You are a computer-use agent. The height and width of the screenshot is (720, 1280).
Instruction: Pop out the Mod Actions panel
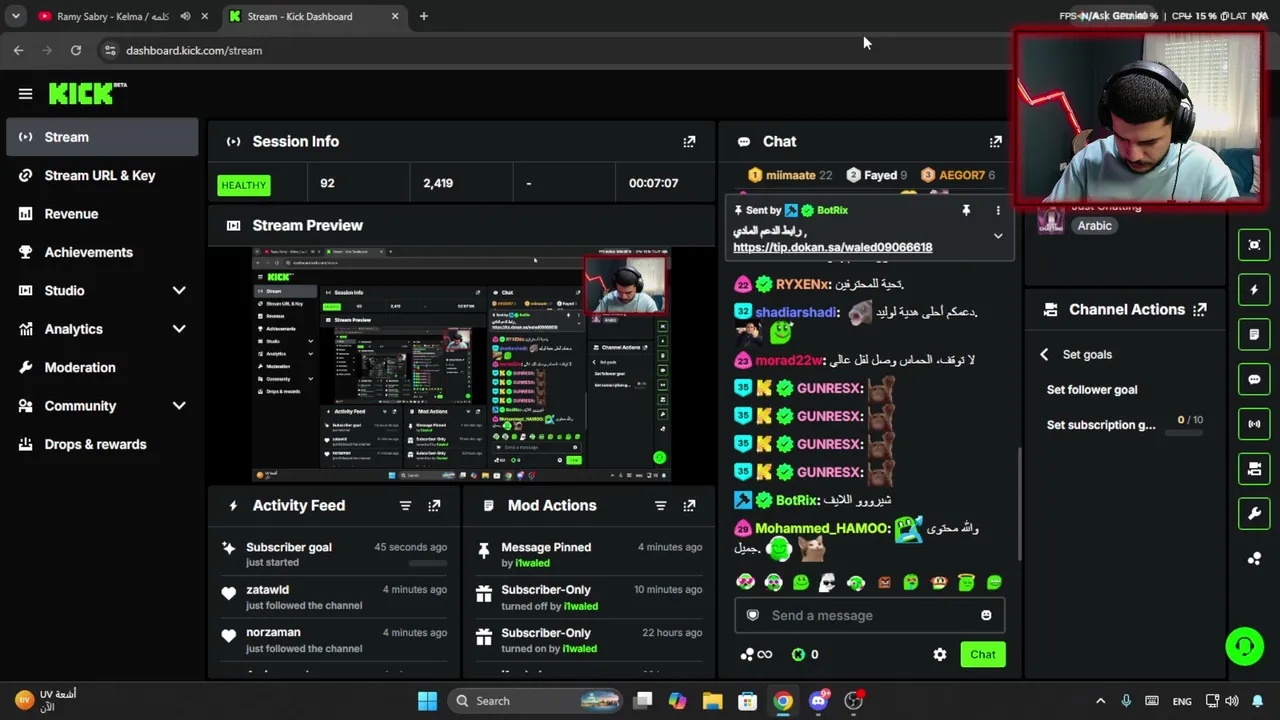(689, 506)
